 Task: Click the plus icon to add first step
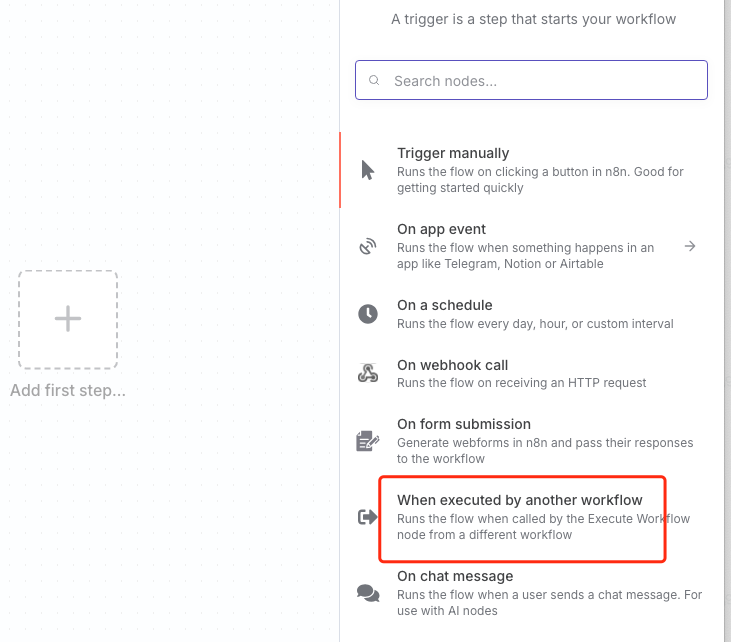click(x=68, y=319)
